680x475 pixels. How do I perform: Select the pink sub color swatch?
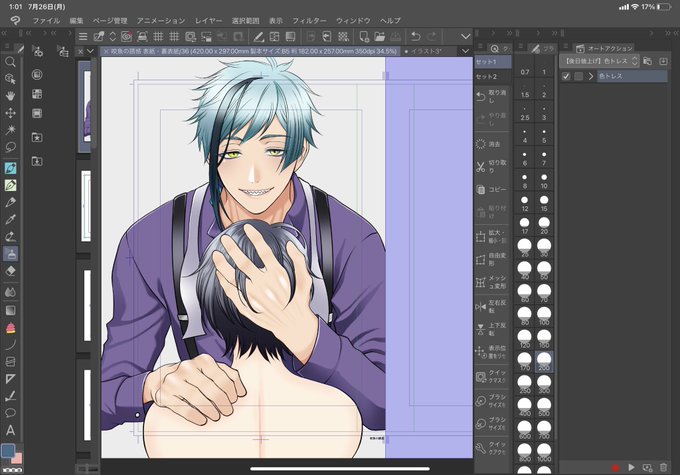click(x=17, y=458)
